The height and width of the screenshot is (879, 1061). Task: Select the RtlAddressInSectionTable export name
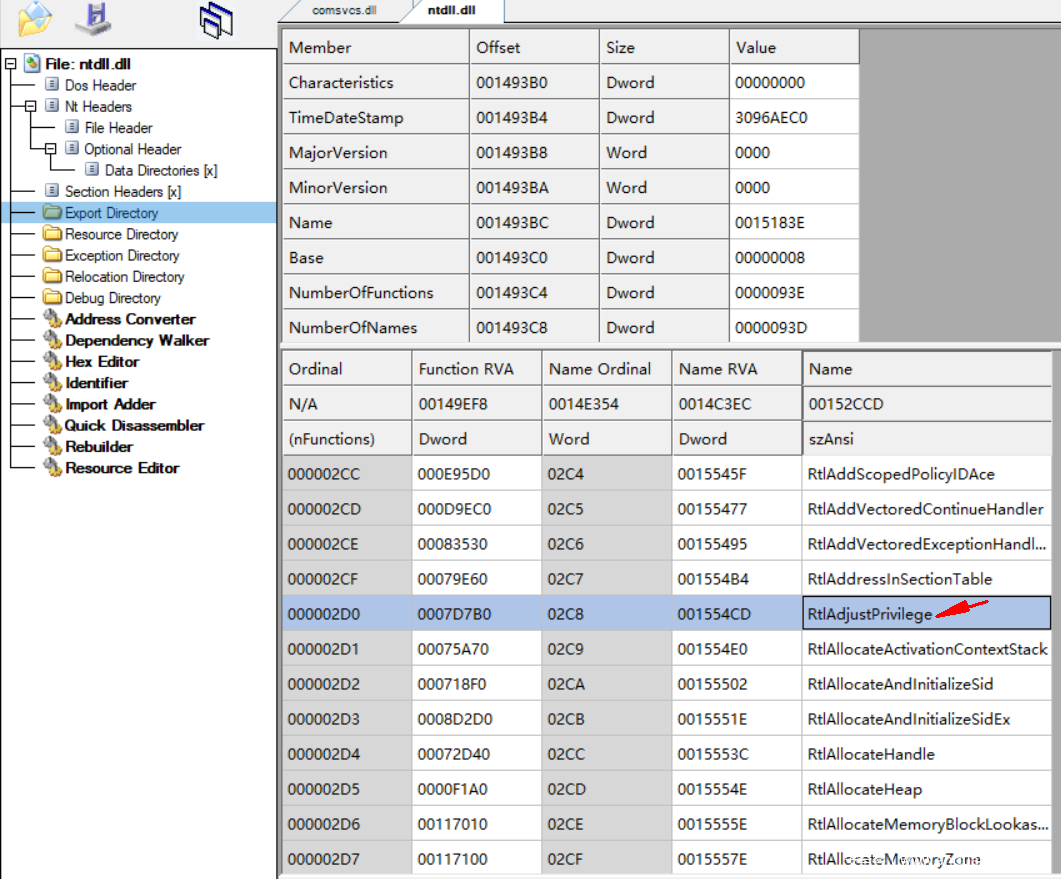pos(899,579)
